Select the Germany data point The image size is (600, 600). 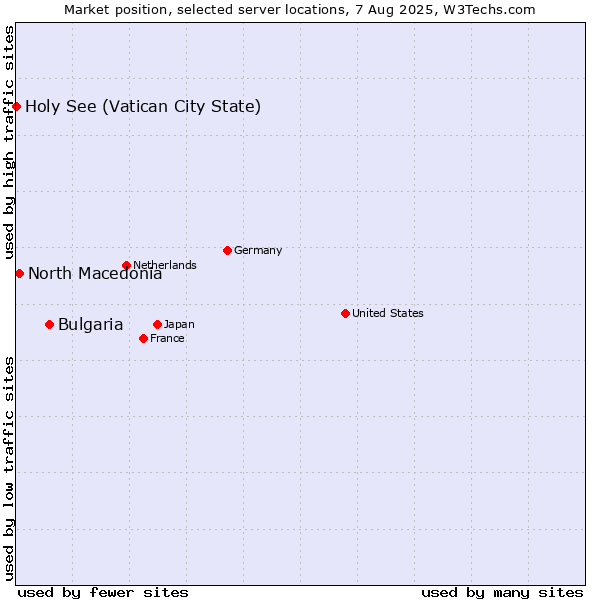coord(227,251)
